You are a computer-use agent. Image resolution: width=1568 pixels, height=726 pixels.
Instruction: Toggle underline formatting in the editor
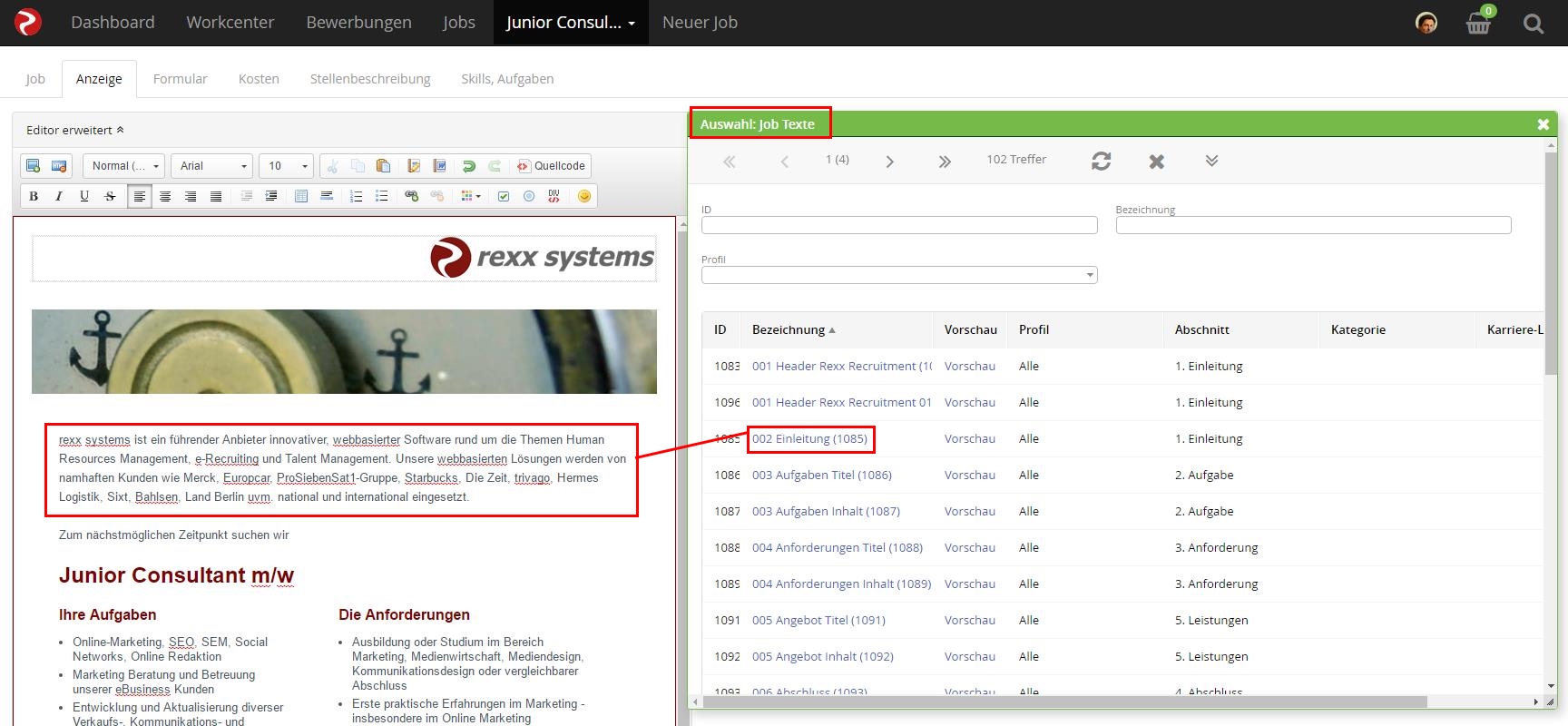tap(84, 196)
